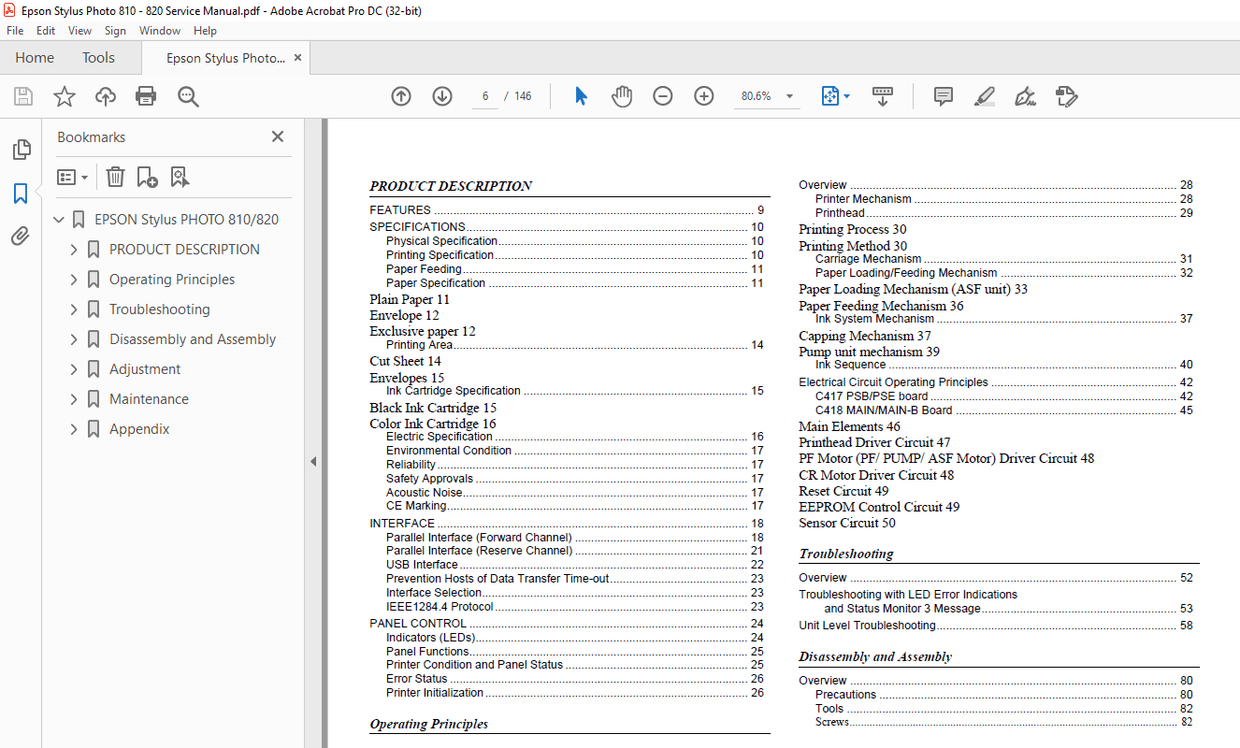This screenshot has height=748, width=1240.
Task: Open the Add Comment tool
Action: point(942,95)
